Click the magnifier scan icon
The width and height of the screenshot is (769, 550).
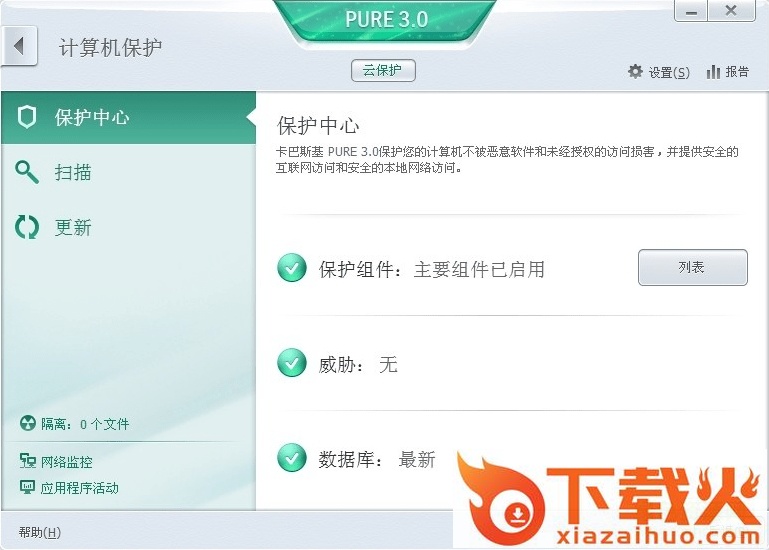tap(26, 172)
